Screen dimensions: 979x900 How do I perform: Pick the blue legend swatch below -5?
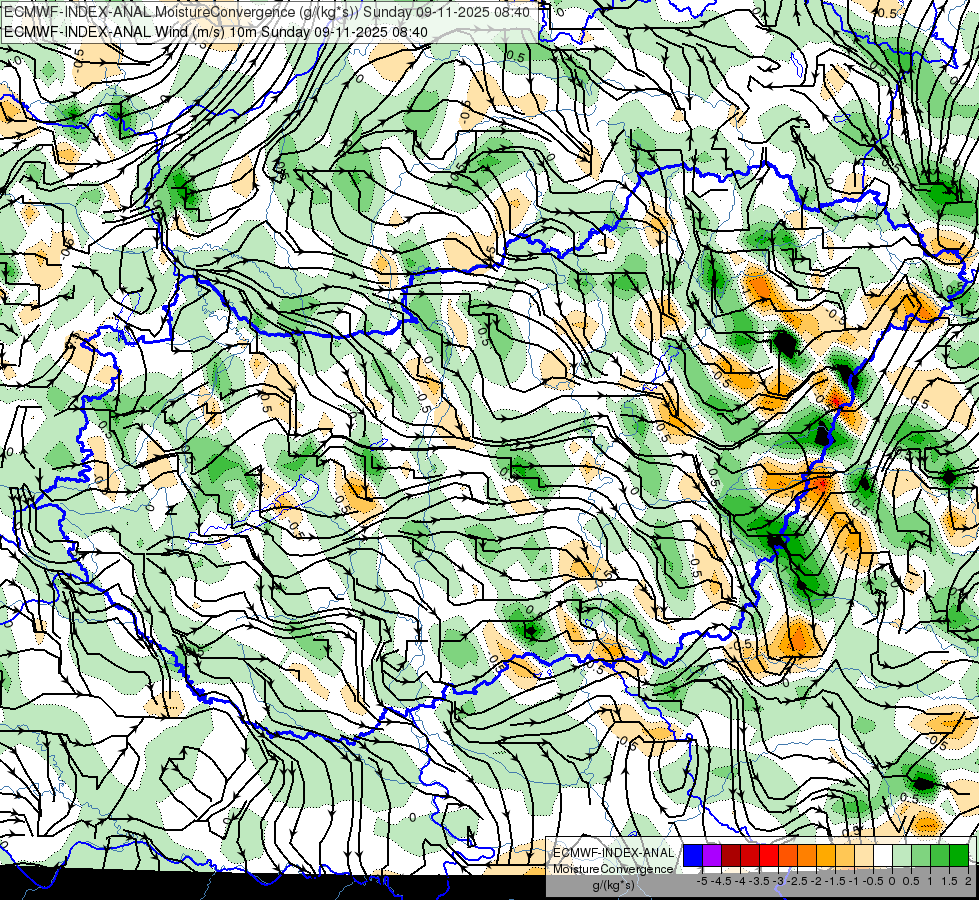point(693,855)
